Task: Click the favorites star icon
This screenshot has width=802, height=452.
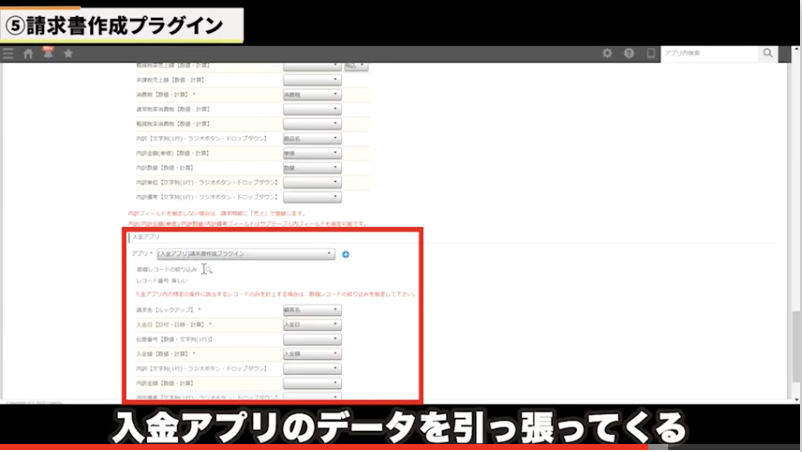Action: coord(67,53)
